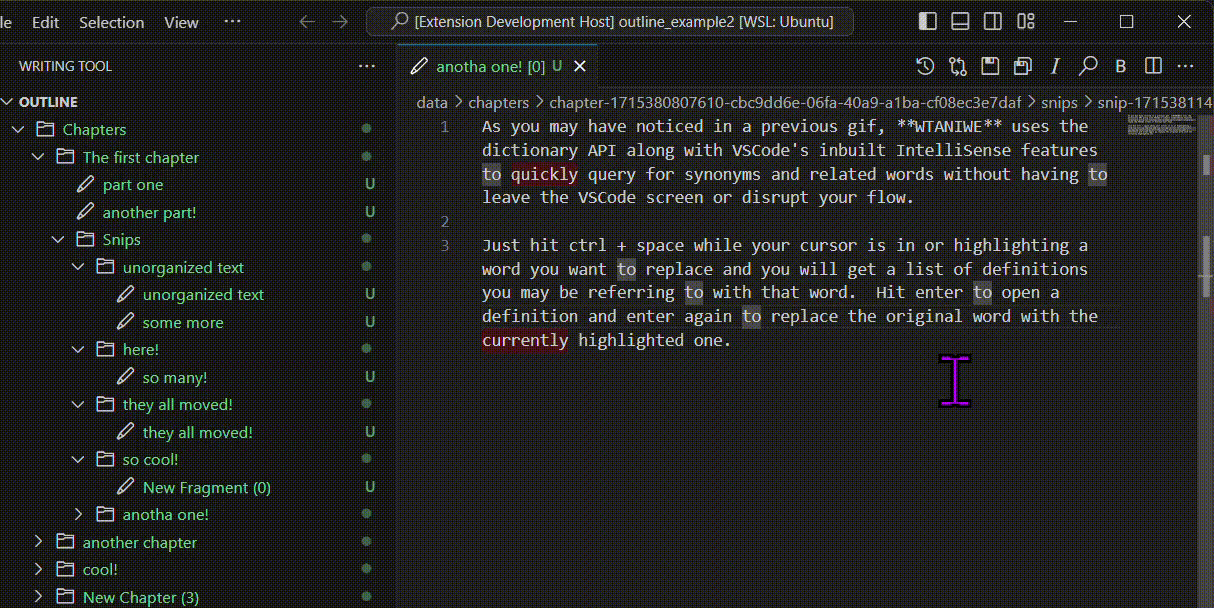Image resolution: width=1214 pixels, height=608 pixels.
Task: Click the folder icon of another chapter
Action: 65,542
